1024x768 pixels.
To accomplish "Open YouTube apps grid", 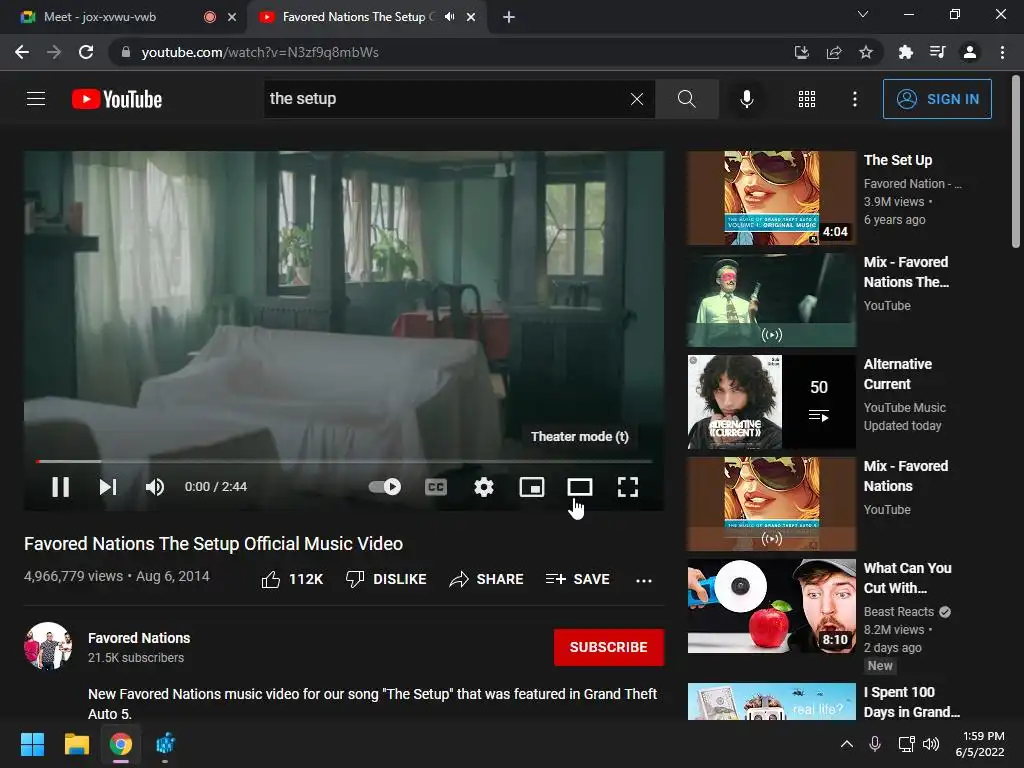I will click(x=807, y=99).
